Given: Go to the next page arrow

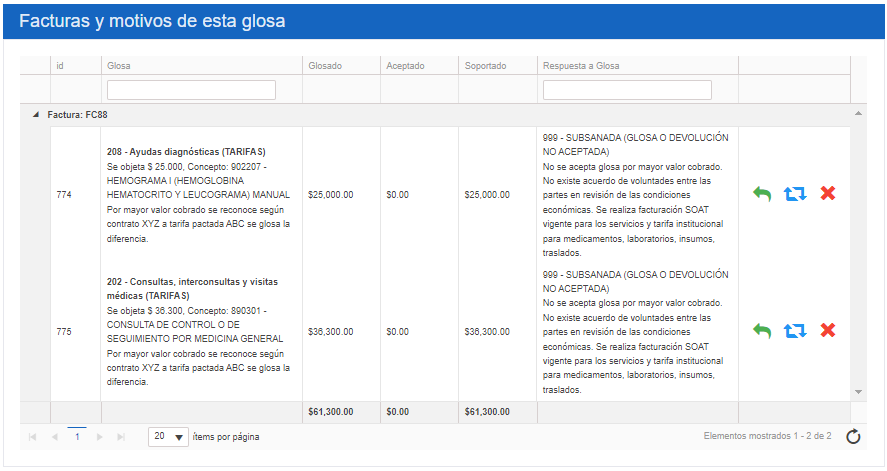Looking at the screenshot, I should (x=99, y=437).
